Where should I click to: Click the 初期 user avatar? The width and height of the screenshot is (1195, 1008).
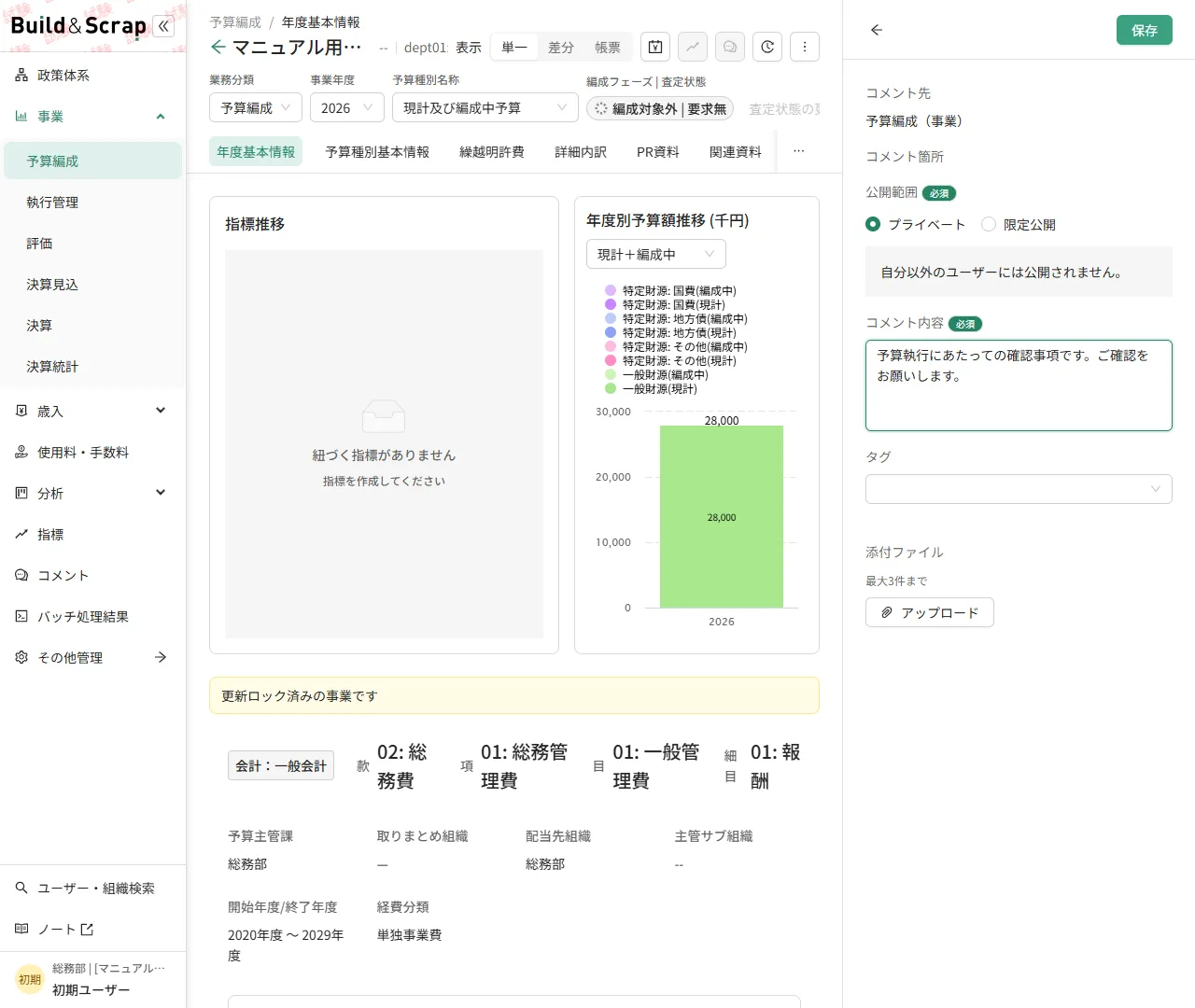[30, 979]
